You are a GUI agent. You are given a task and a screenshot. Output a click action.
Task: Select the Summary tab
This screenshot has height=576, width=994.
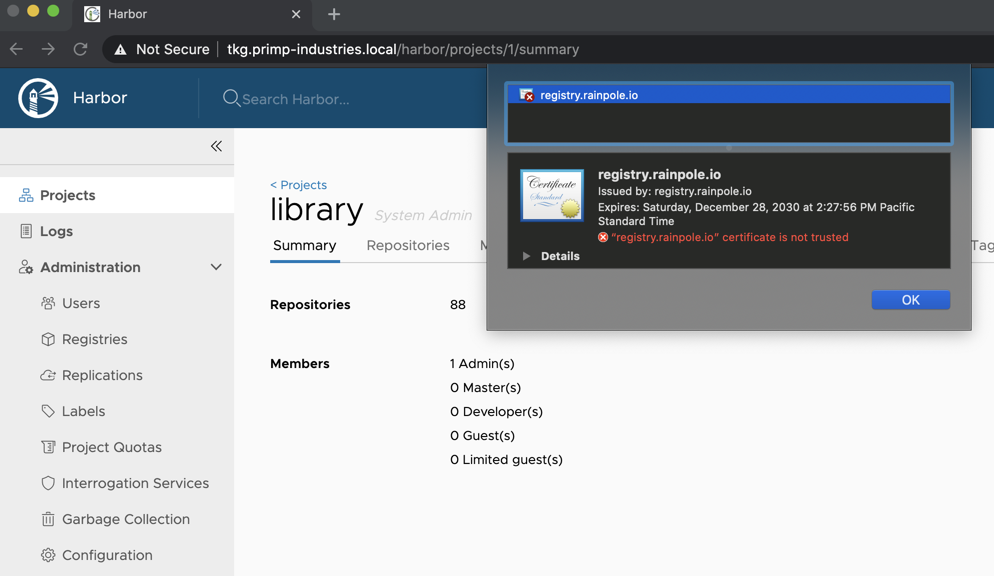click(304, 245)
